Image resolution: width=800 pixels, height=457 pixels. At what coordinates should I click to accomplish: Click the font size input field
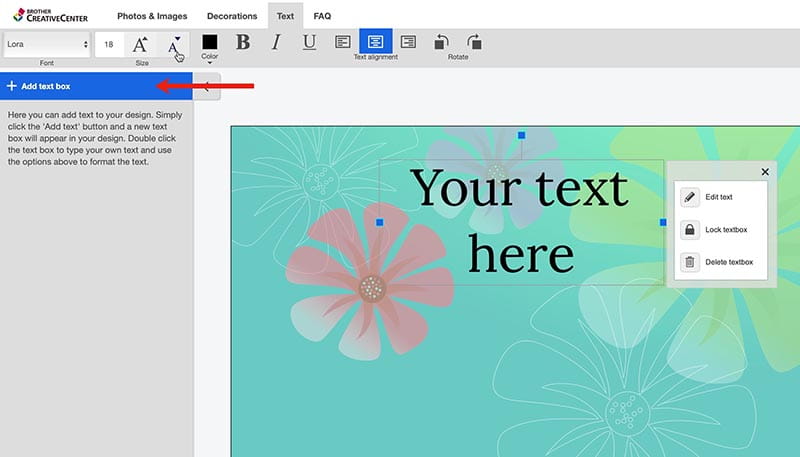[x=108, y=44]
